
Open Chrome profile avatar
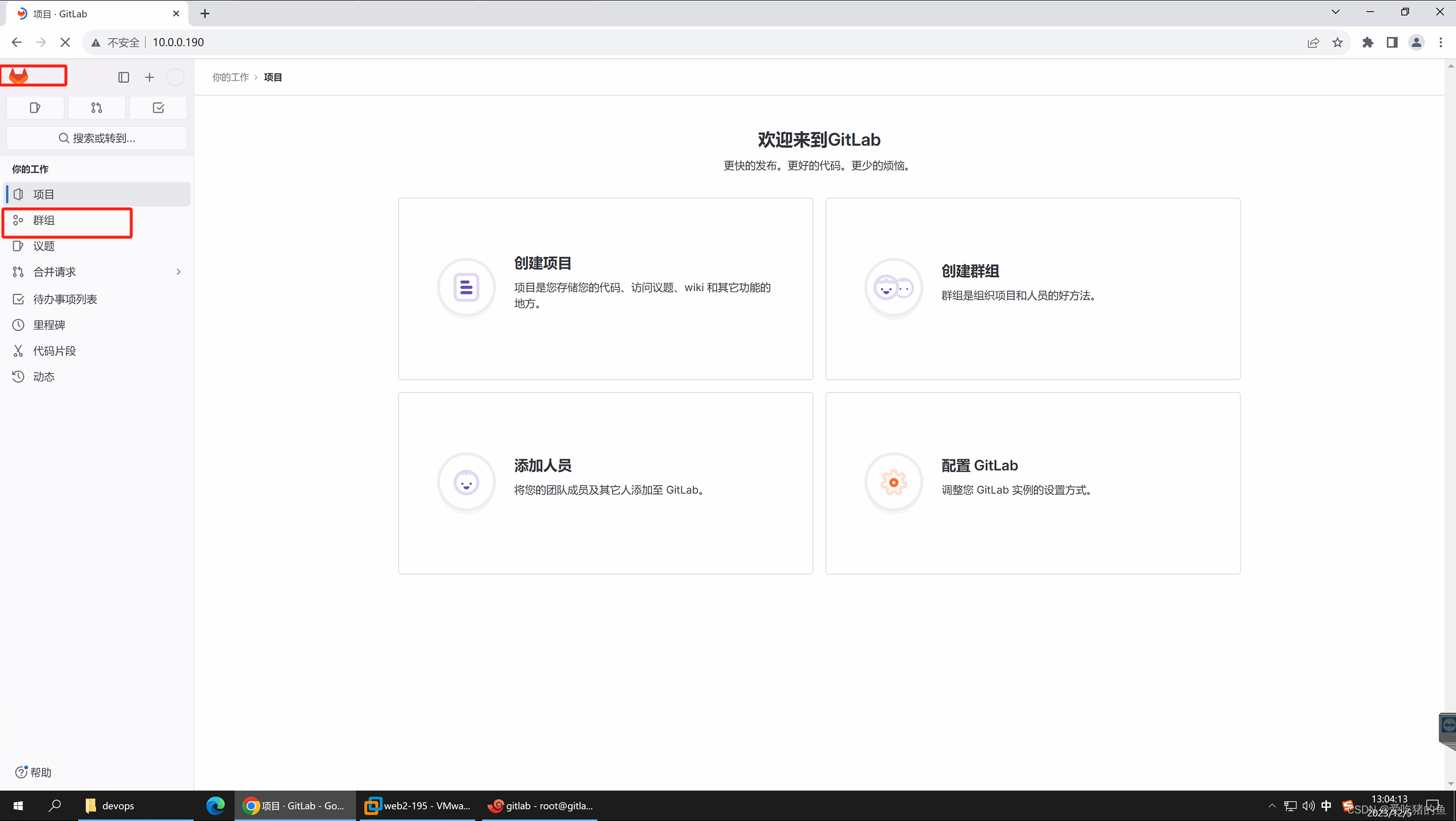point(1417,42)
